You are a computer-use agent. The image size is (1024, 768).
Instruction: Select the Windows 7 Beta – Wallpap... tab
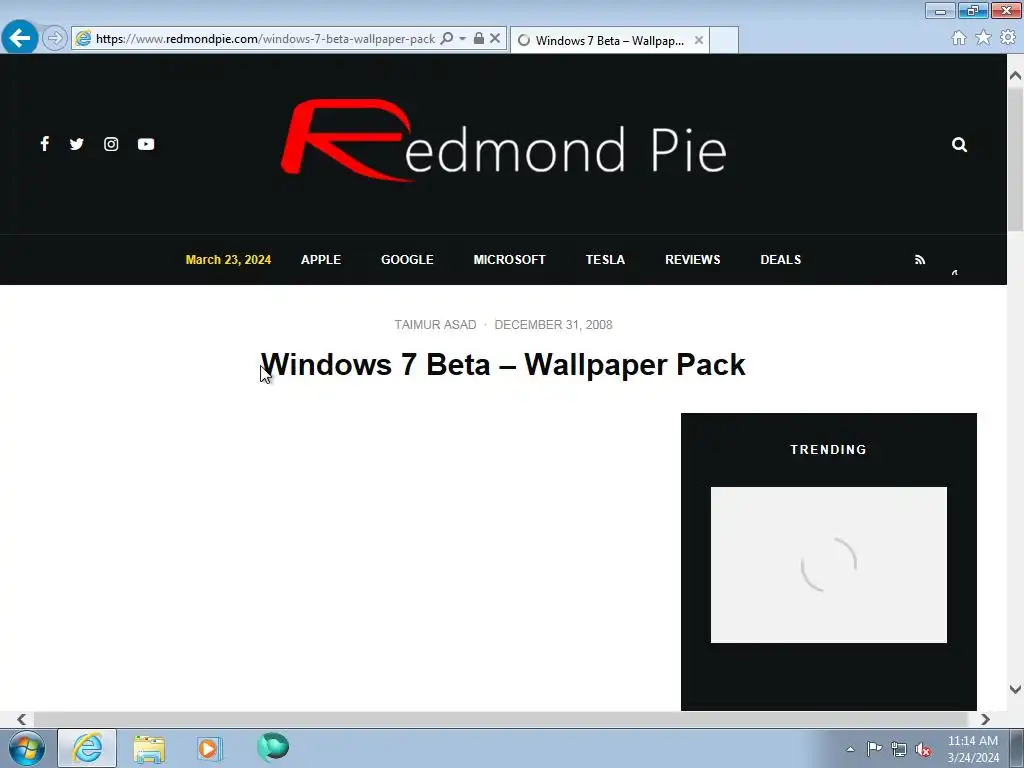(x=609, y=40)
